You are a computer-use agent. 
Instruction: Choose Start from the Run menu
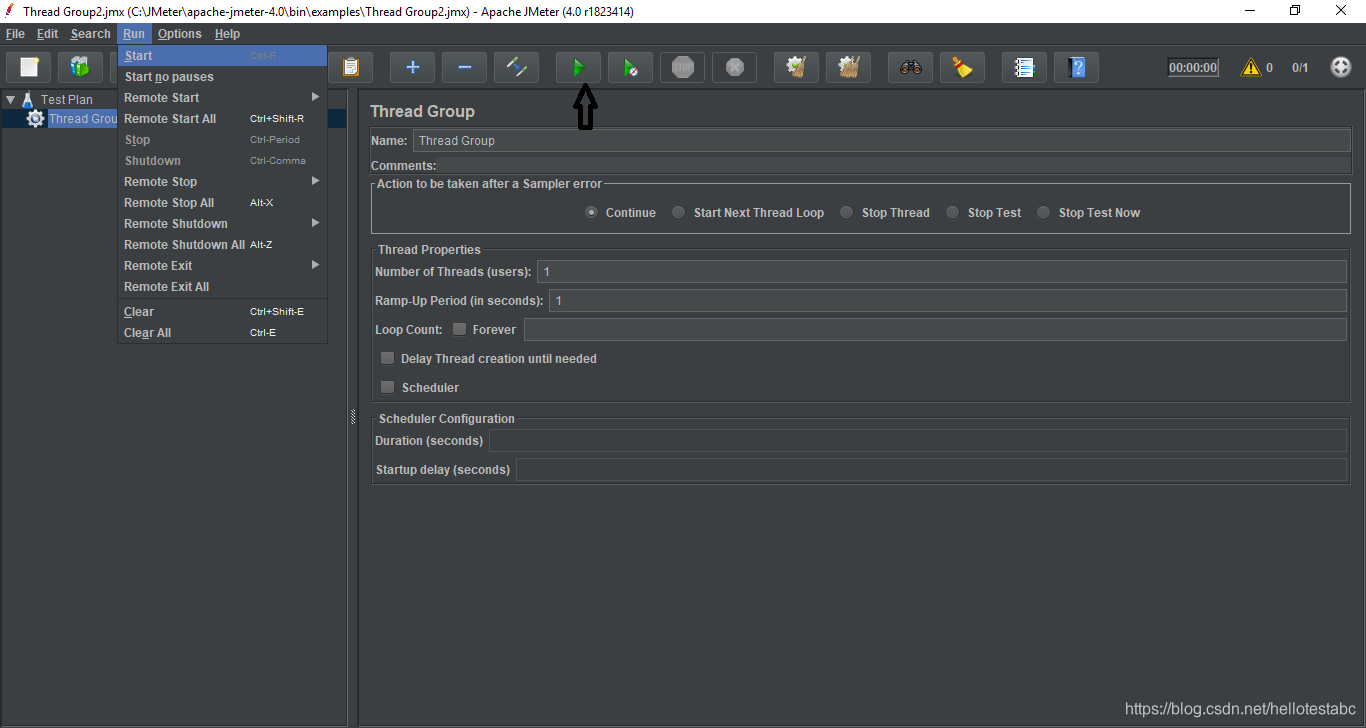tap(222, 56)
